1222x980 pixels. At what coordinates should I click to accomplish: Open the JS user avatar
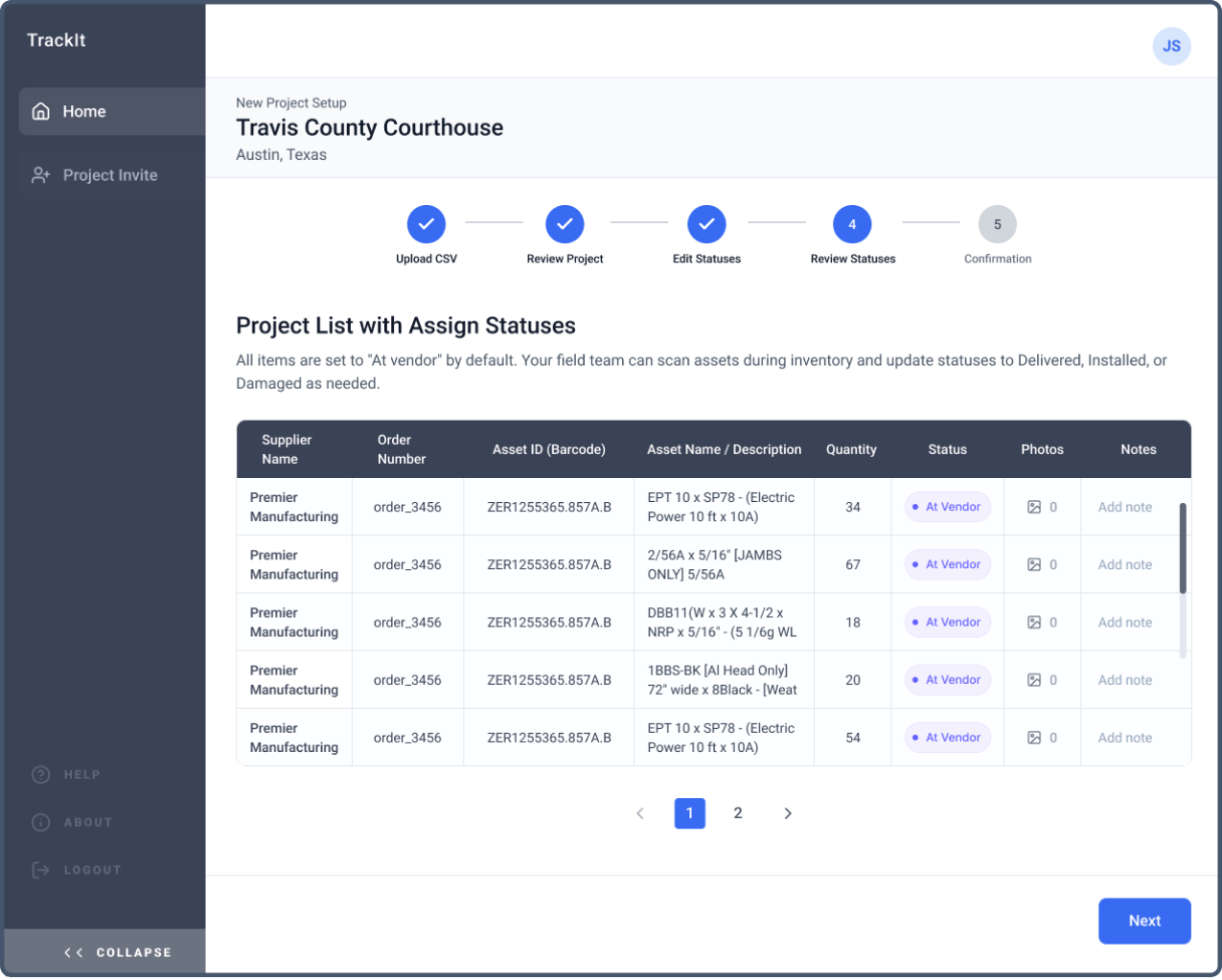(1171, 46)
